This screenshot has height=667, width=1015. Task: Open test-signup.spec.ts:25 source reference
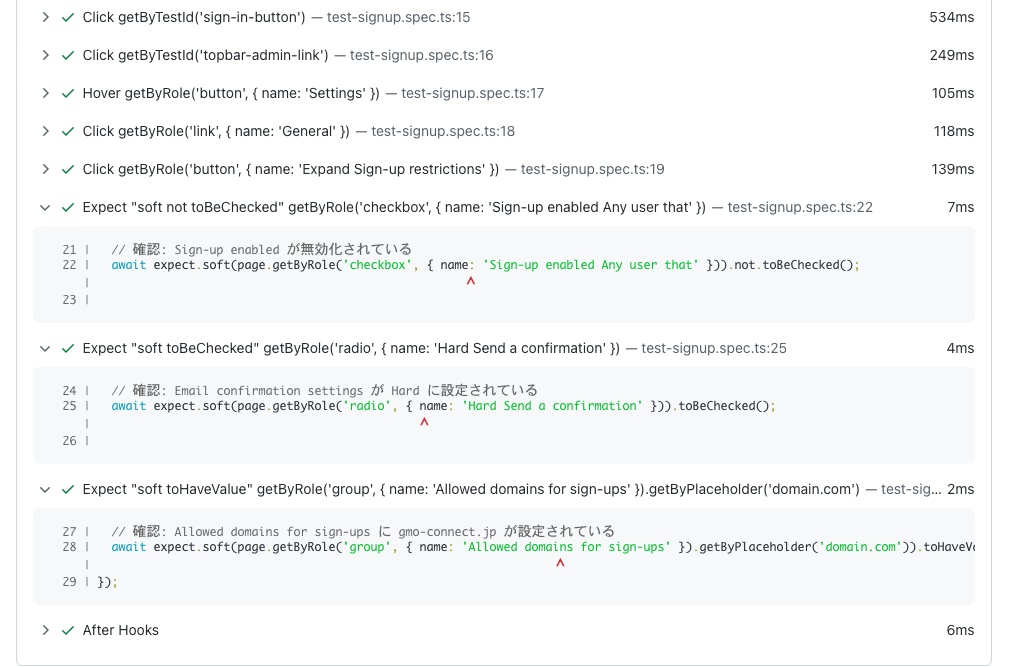(x=714, y=348)
